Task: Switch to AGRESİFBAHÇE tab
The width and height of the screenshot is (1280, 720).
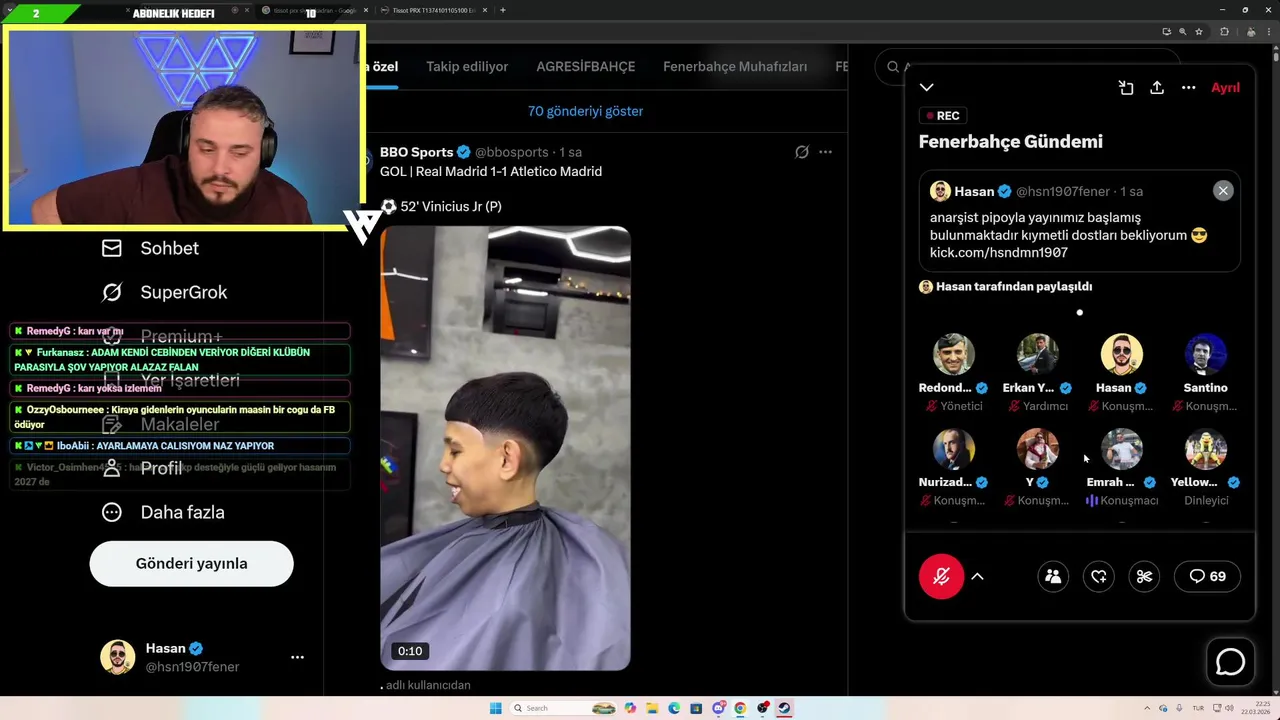Action: click(585, 67)
